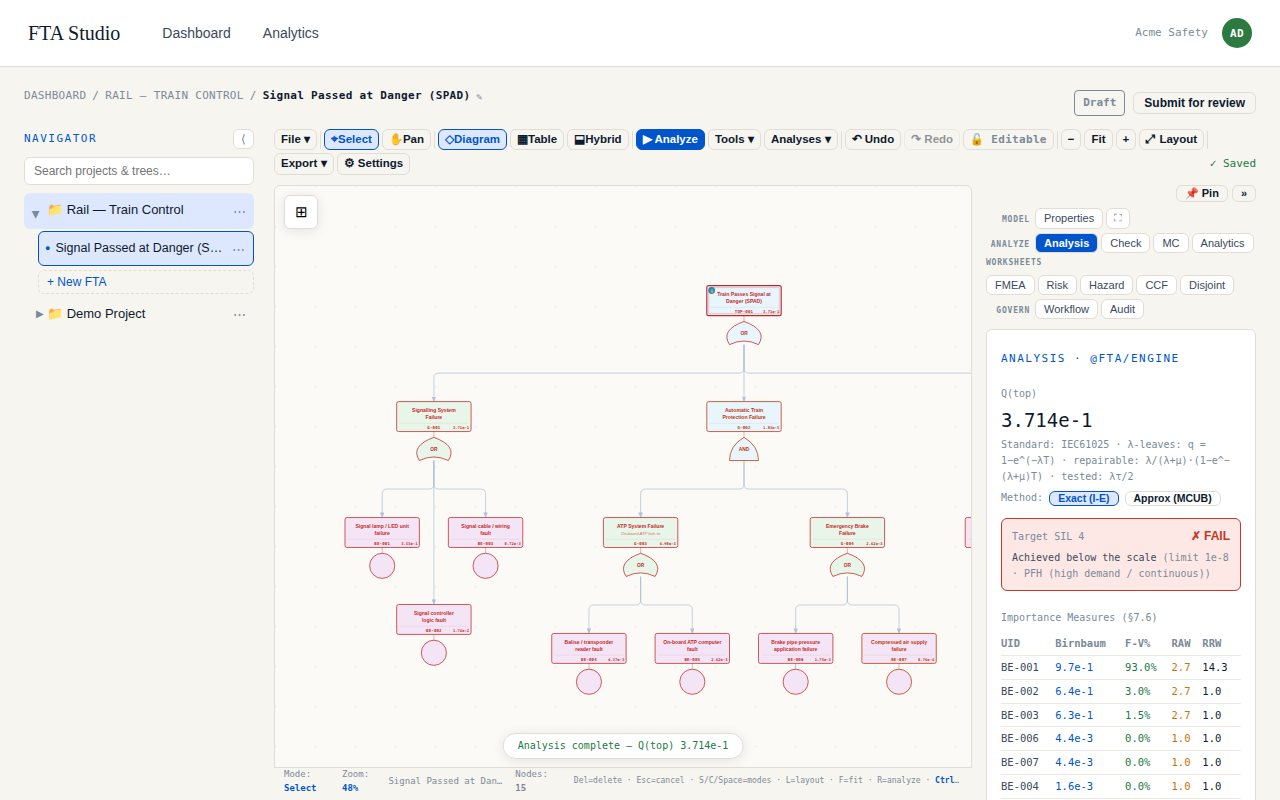Viewport: 1280px width, 800px height.
Task: Open the Check tab
Action: point(1126,243)
